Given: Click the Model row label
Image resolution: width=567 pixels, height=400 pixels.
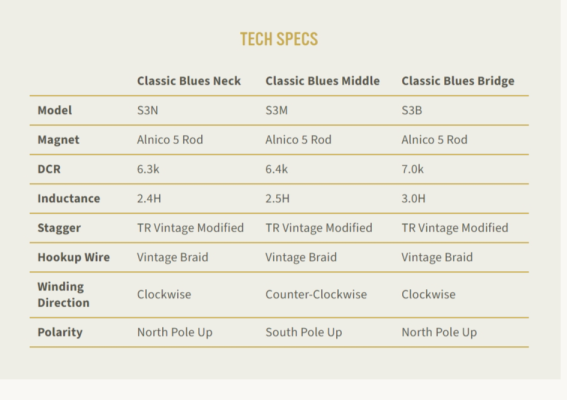Looking at the screenshot, I should tap(55, 110).
